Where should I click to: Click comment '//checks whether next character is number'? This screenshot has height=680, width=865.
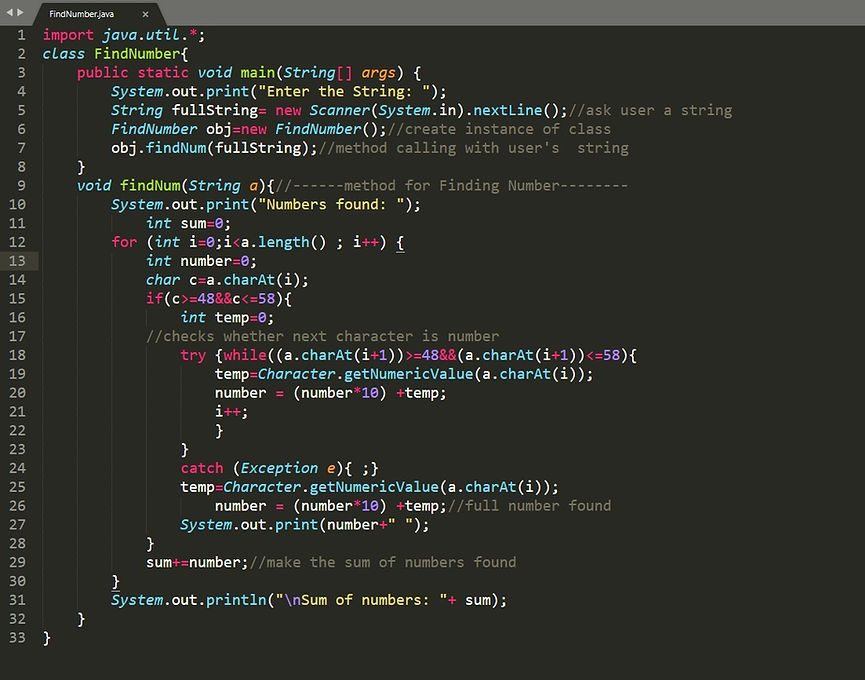coord(322,336)
